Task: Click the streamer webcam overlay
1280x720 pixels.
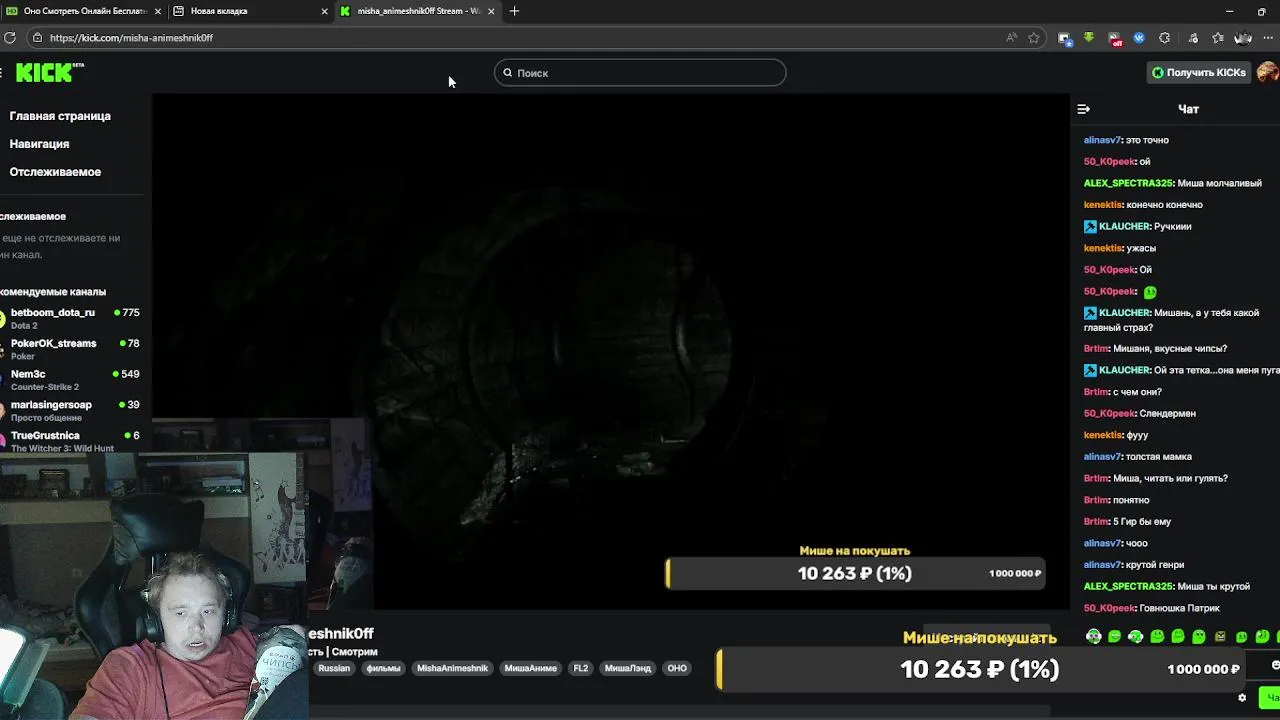Action: 152,585
